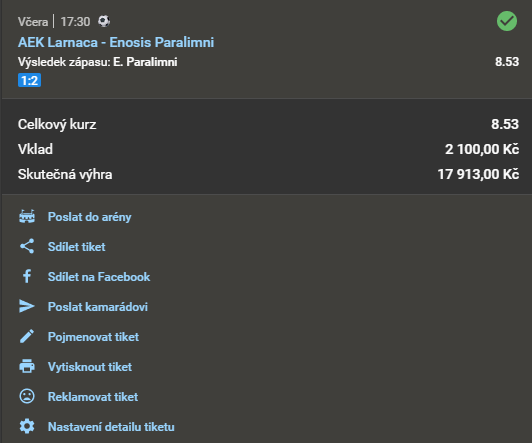532x443 pixels.
Task: Open Nastavení detailu tiketu
Action: [x=111, y=427]
